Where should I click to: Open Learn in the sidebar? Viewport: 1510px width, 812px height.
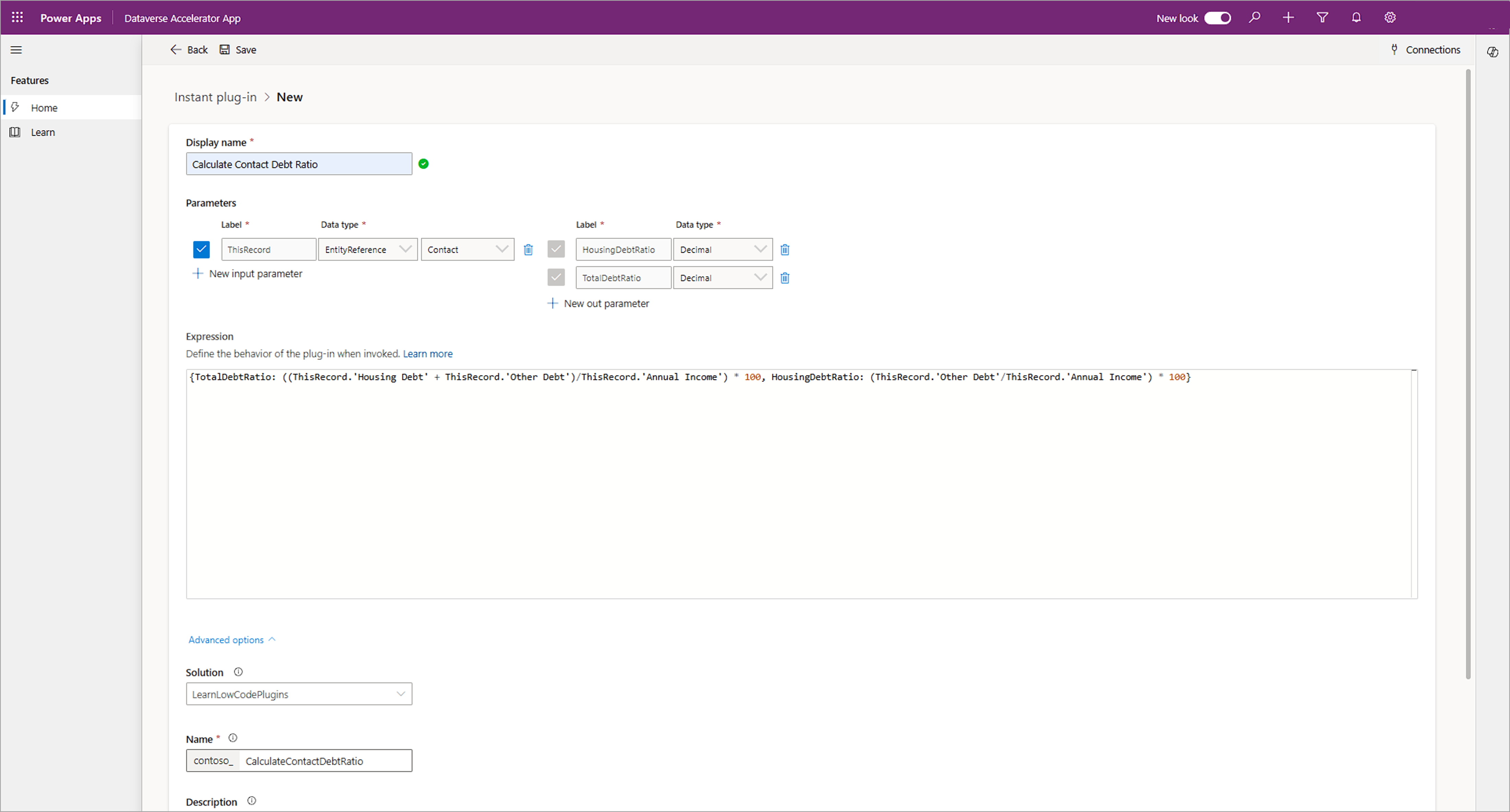(x=43, y=132)
